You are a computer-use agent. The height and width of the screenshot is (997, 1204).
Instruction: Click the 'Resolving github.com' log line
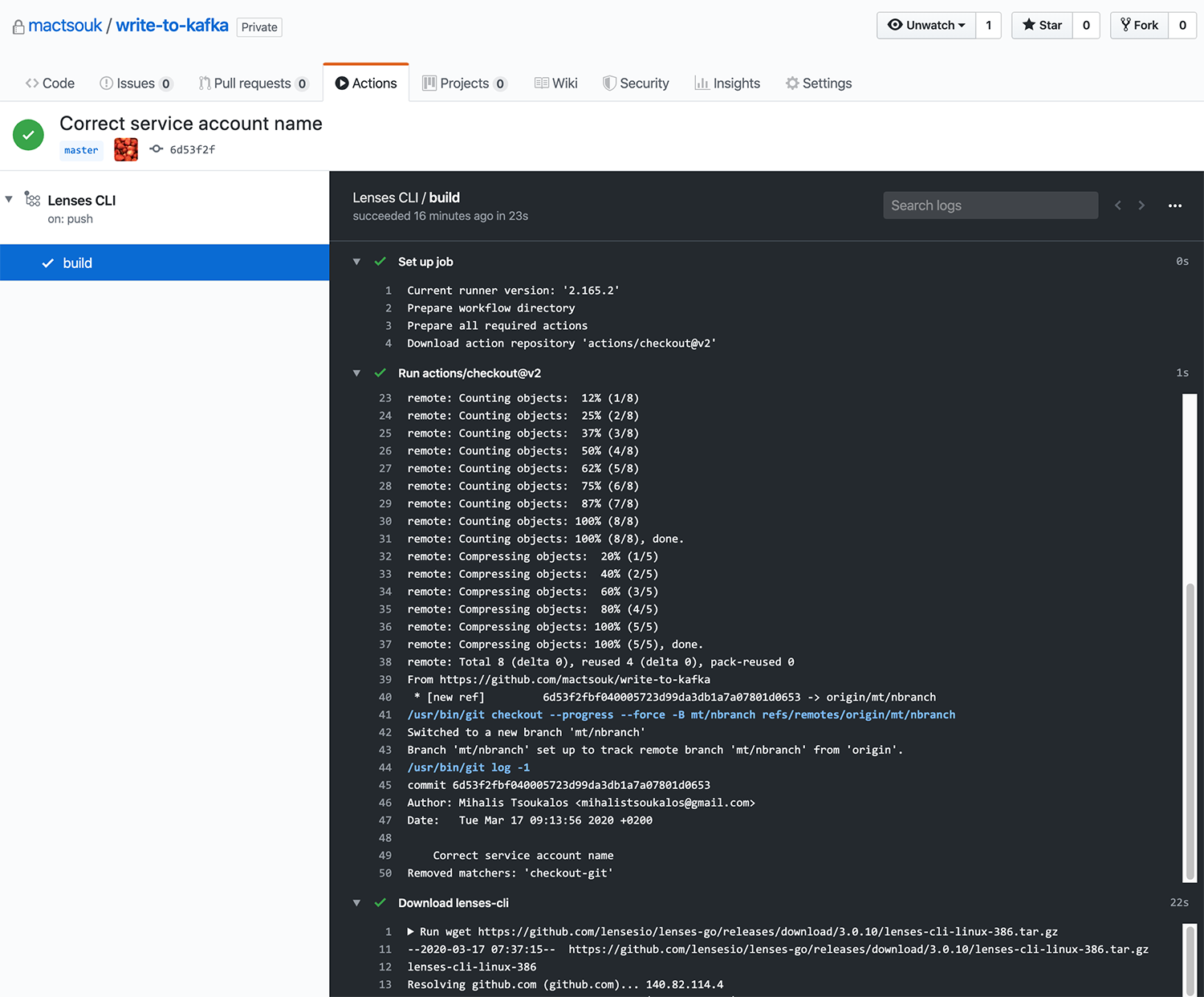tap(565, 985)
